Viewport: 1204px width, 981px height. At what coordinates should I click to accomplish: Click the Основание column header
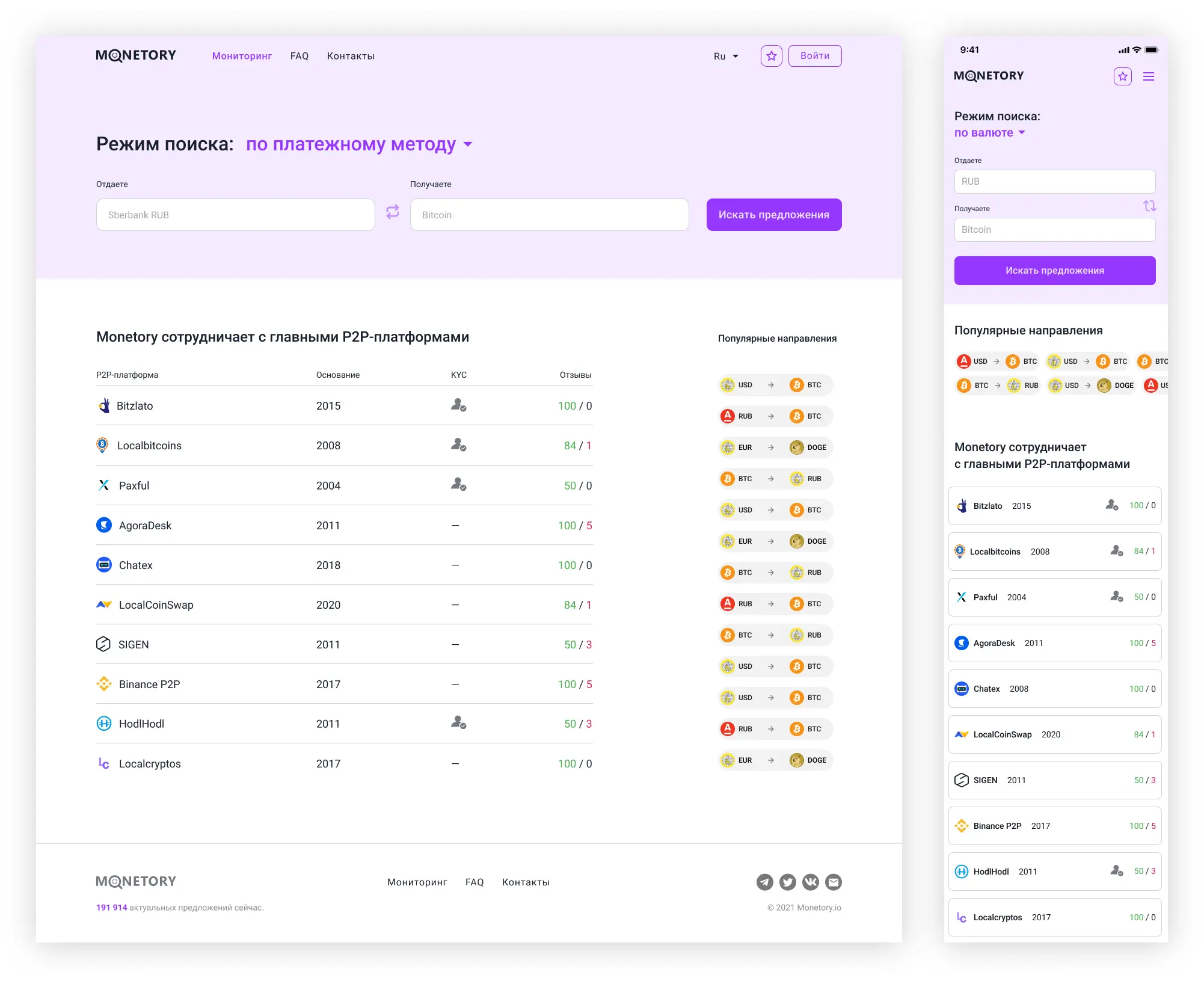coord(338,375)
